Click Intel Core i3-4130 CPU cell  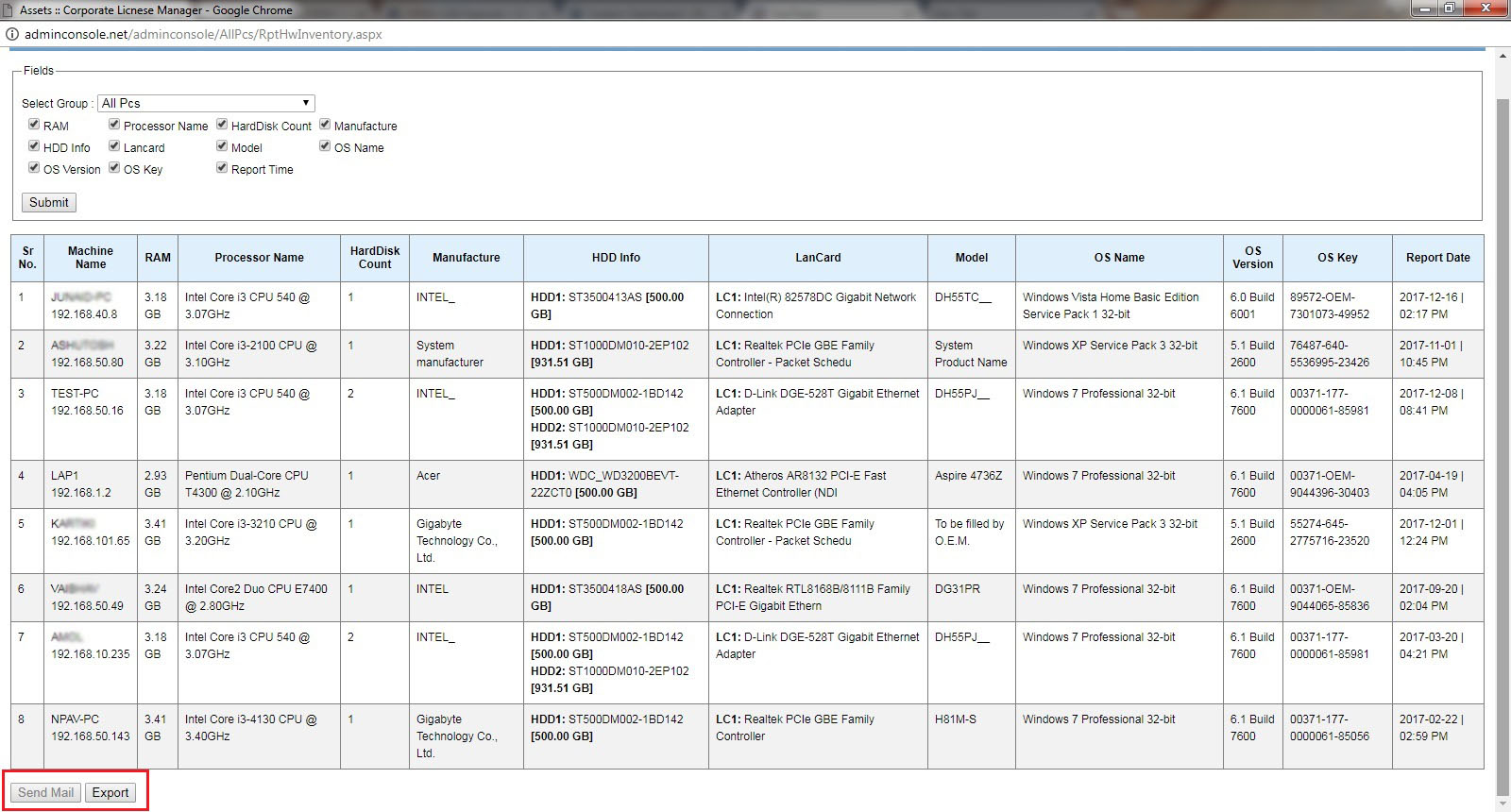point(259,736)
